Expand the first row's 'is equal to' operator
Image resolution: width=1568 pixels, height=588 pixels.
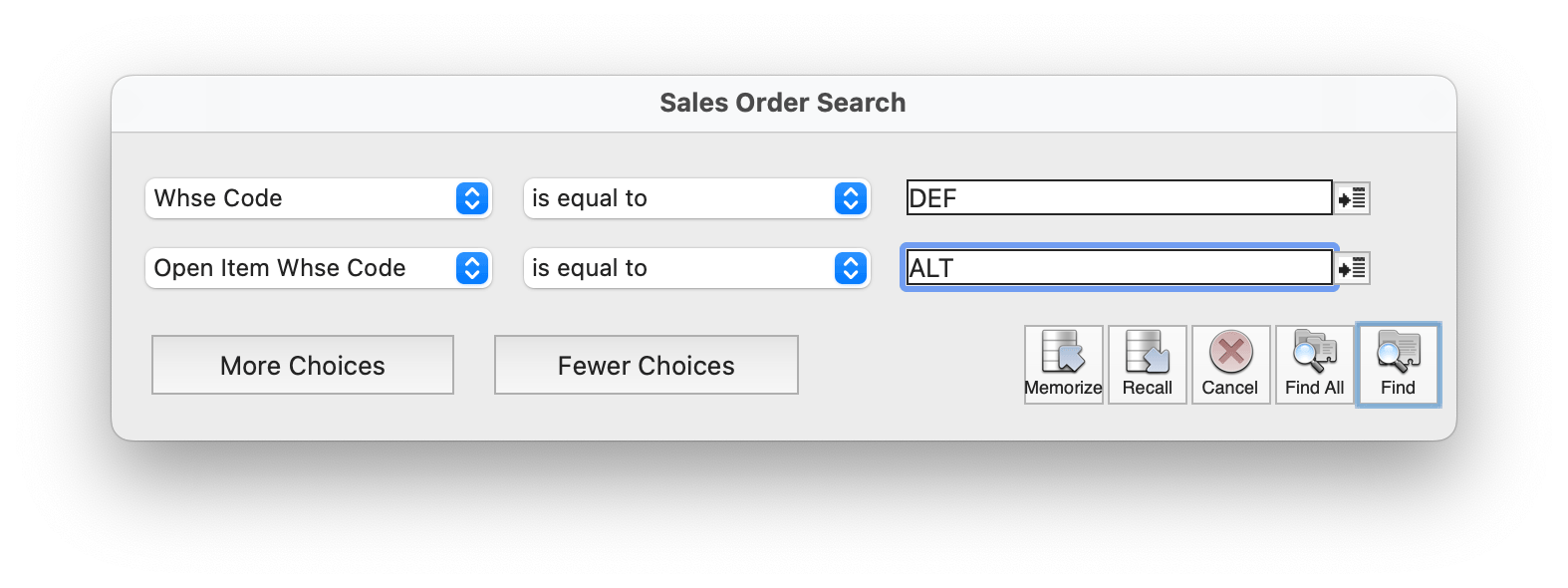pos(697,198)
